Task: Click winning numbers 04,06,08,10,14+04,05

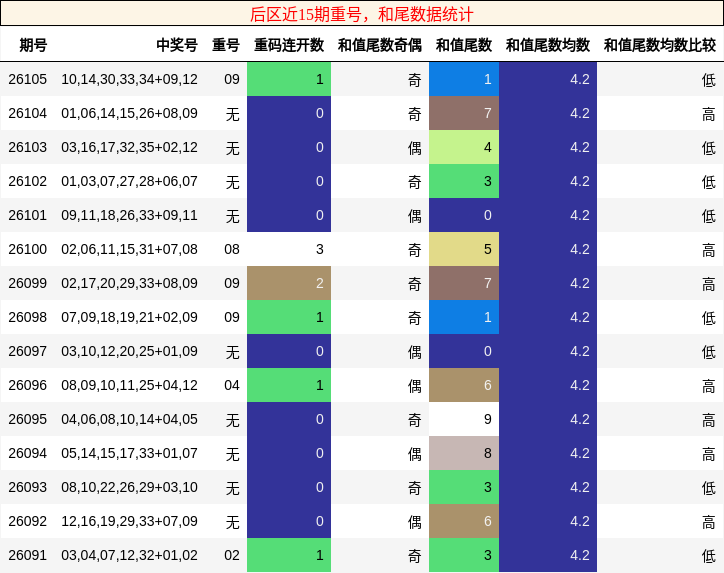Action: click(129, 419)
